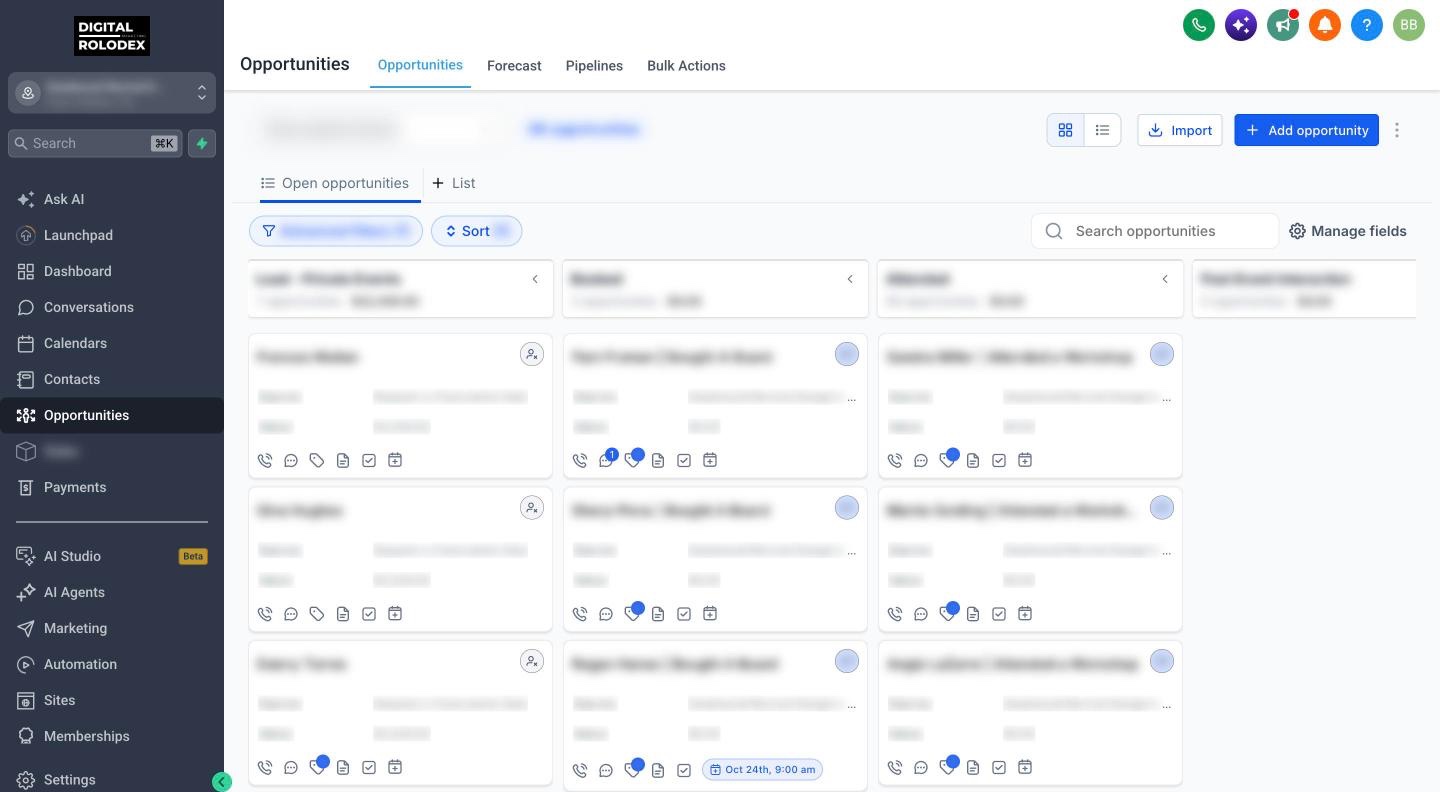Viewport: 1440px width, 792px height.
Task: Add a new List tab
Action: pos(453,183)
